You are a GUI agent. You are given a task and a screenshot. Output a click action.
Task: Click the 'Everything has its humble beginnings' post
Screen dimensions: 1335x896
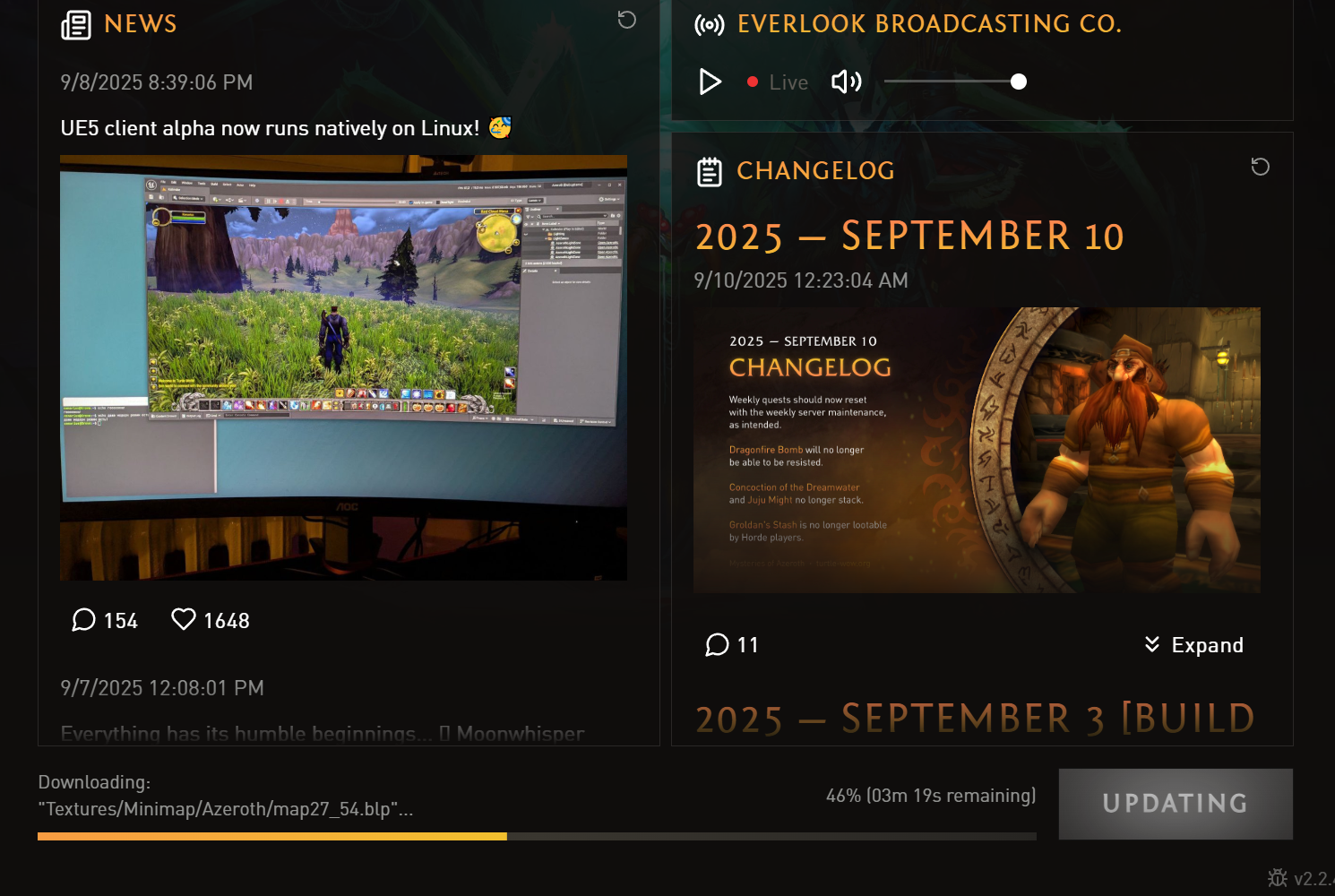pos(323,734)
